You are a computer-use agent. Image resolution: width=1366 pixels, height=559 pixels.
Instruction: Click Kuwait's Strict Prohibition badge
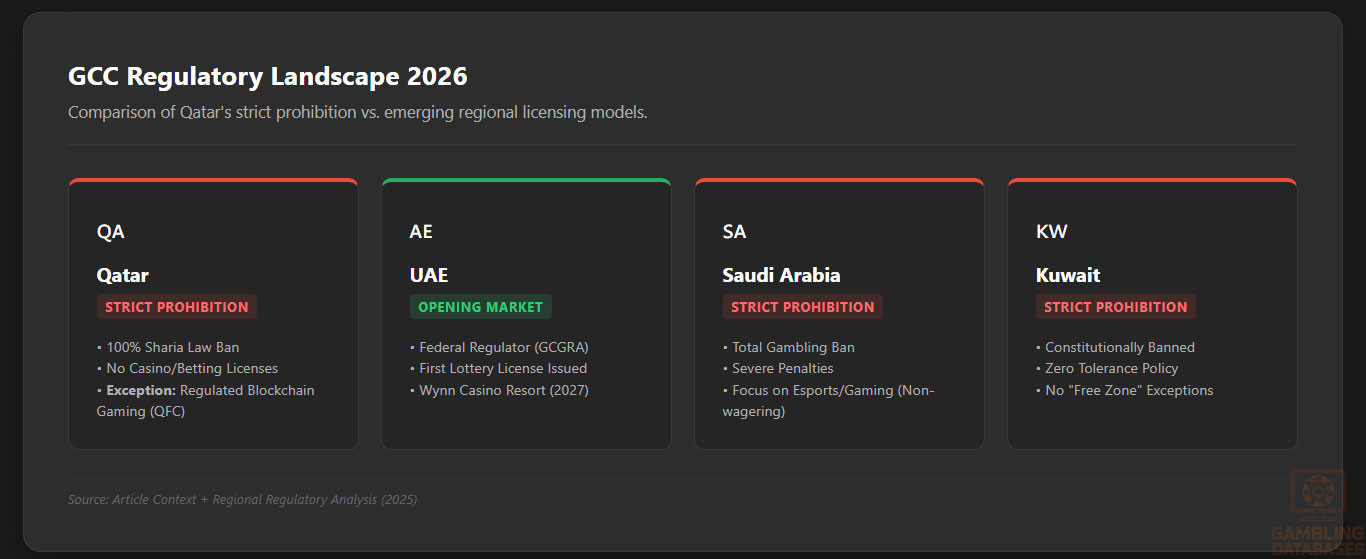pyautogui.click(x=1116, y=307)
